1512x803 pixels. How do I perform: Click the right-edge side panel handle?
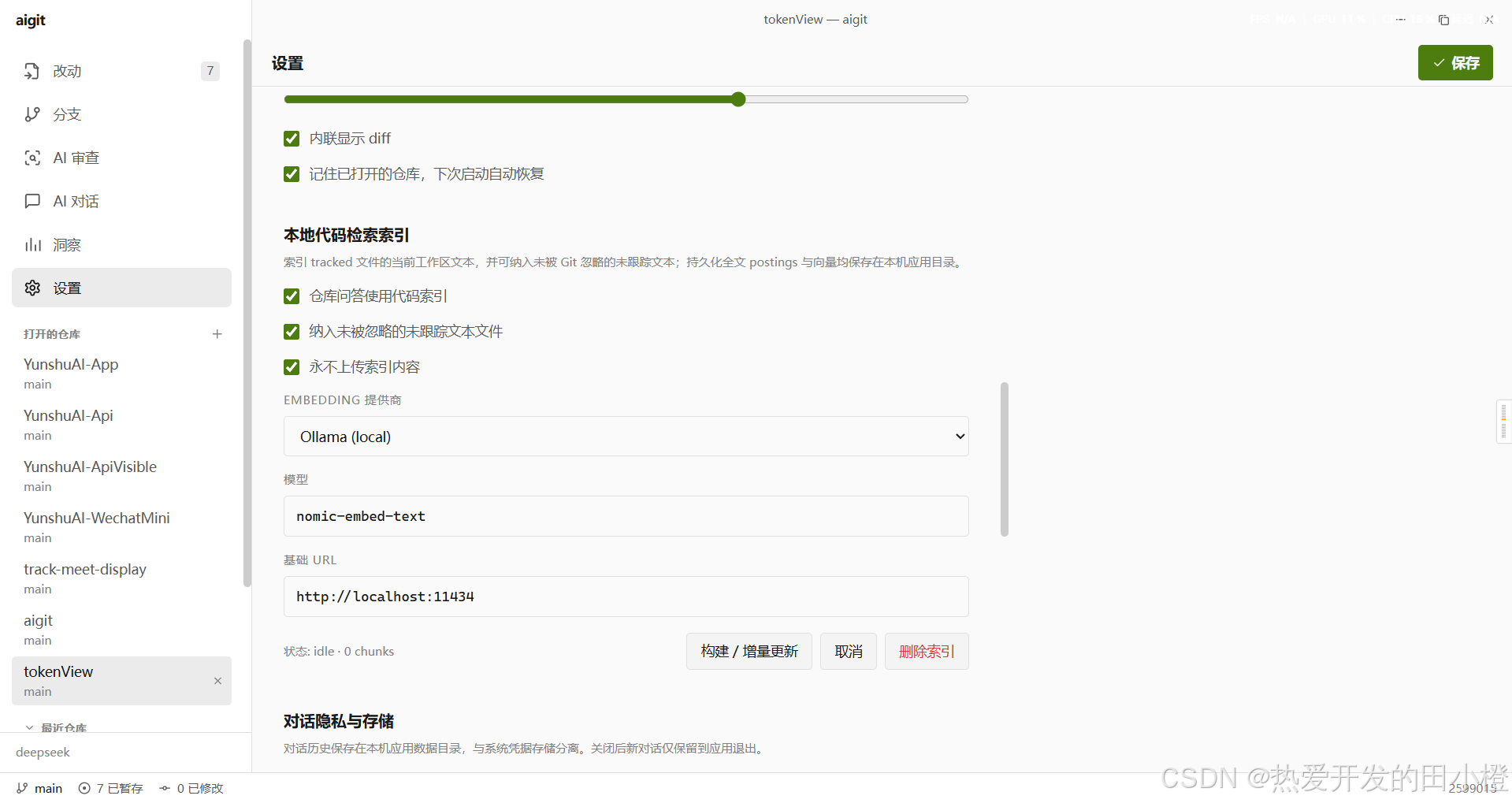[1503, 422]
